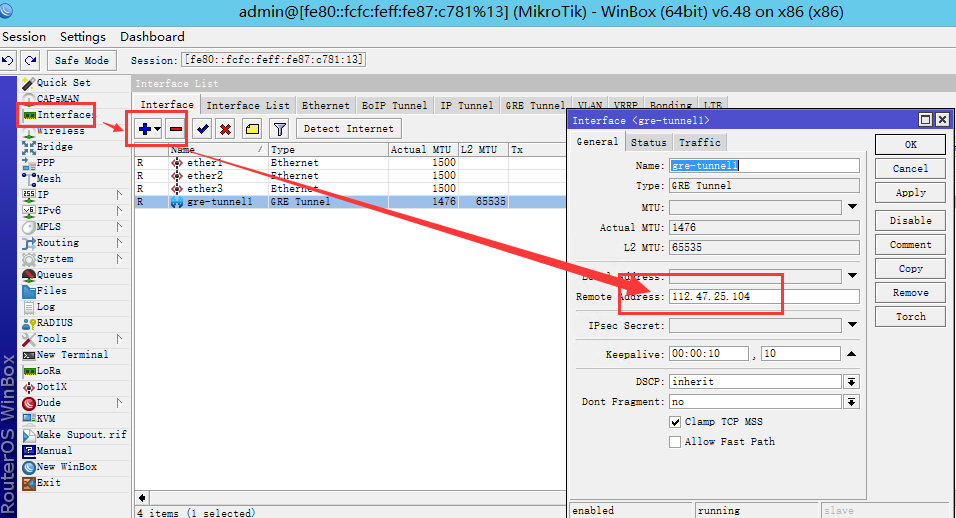Image resolution: width=956 pixels, height=518 pixels.
Task: Click Disable button in dialog
Action: point(910,221)
